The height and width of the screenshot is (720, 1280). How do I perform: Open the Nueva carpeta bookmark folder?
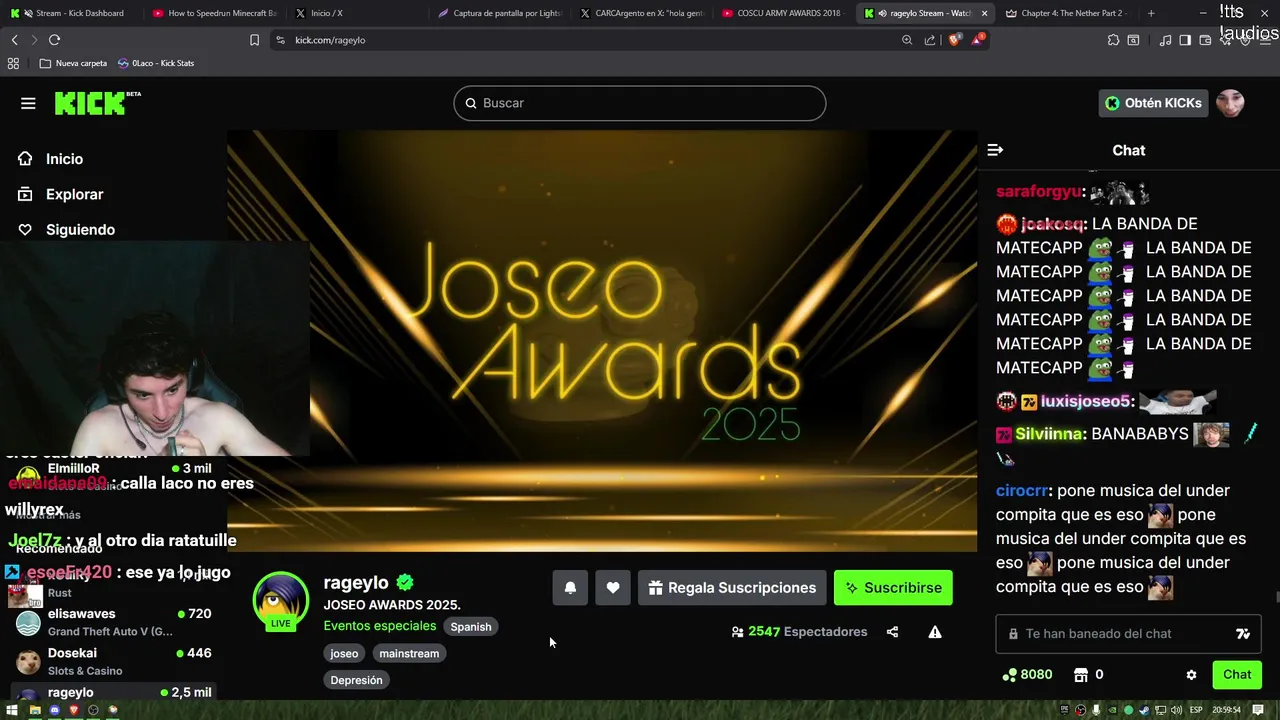coord(73,63)
